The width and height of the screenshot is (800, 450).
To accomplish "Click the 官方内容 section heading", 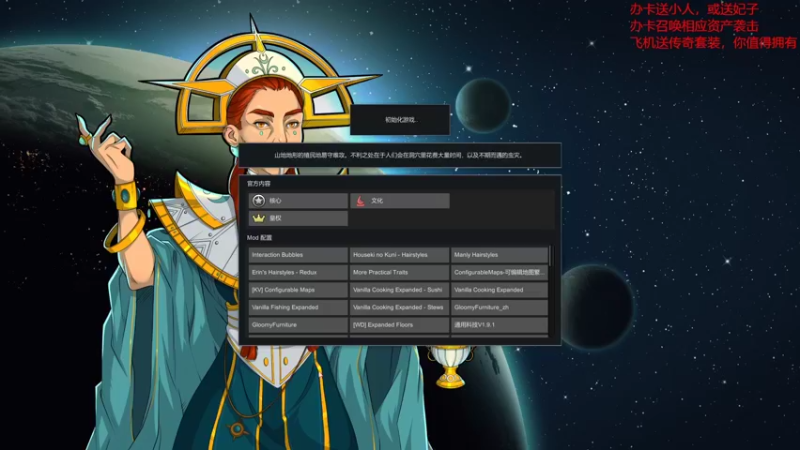I will click(x=259, y=184).
